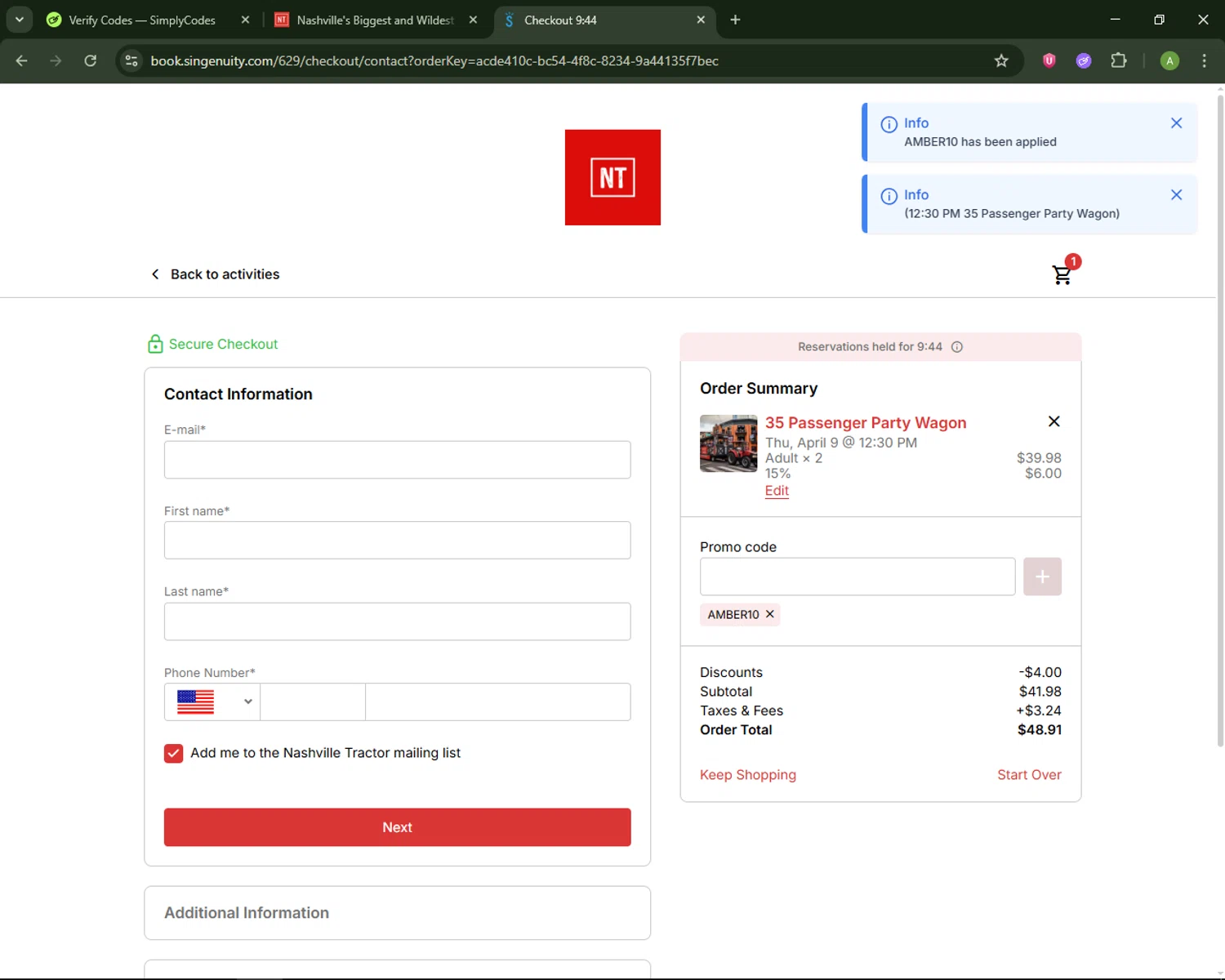
Task: Close the Nashville's Biggest and Wildest tab
Action: point(473,20)
